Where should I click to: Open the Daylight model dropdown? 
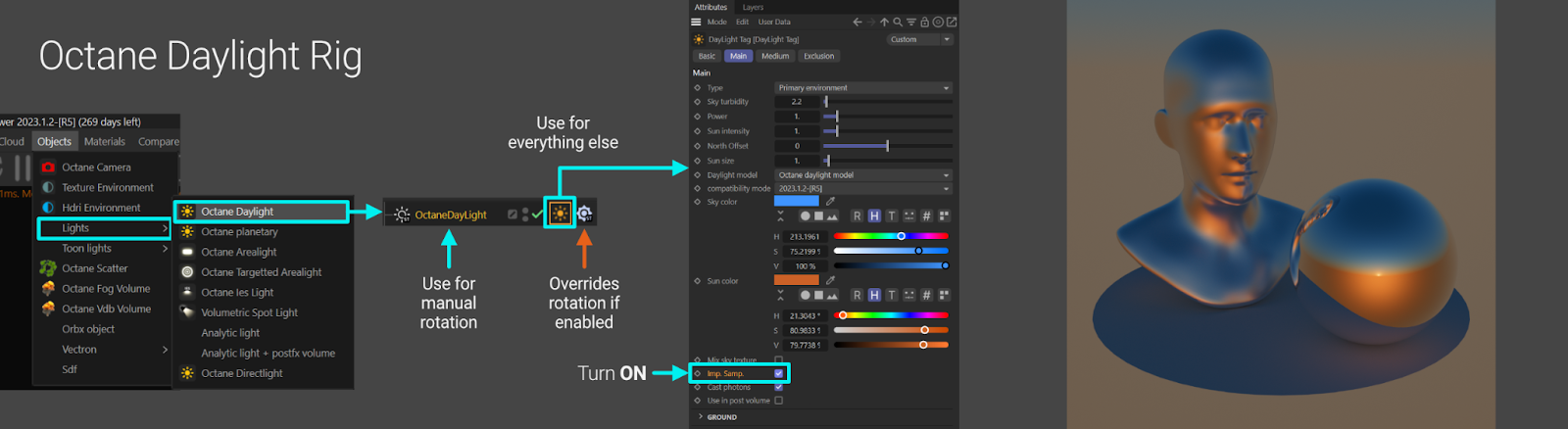(862, 175)
